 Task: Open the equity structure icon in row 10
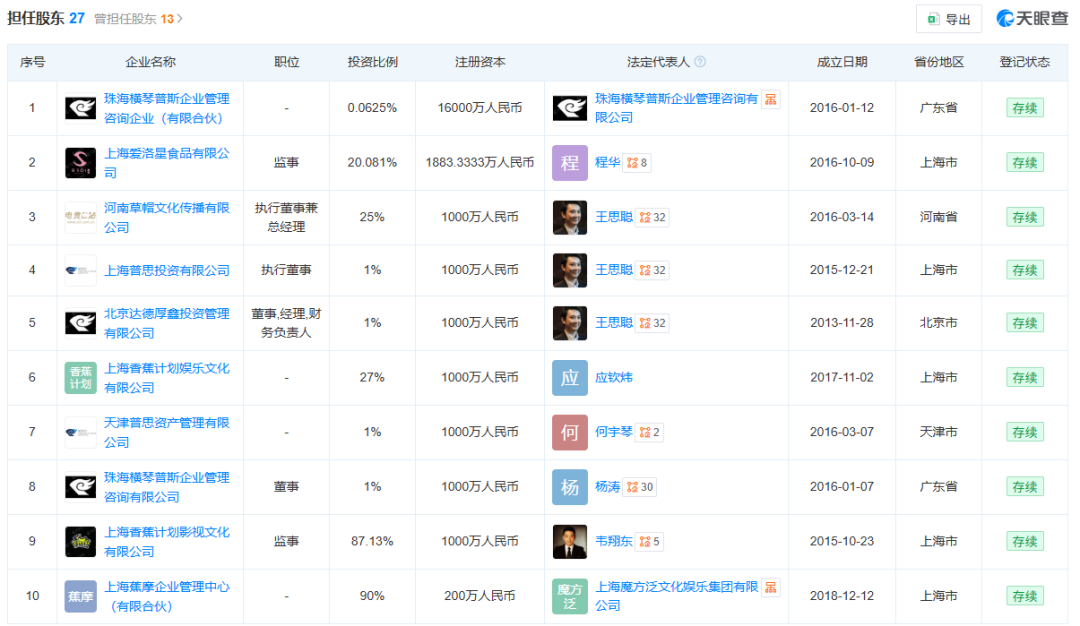pos(771,587)
